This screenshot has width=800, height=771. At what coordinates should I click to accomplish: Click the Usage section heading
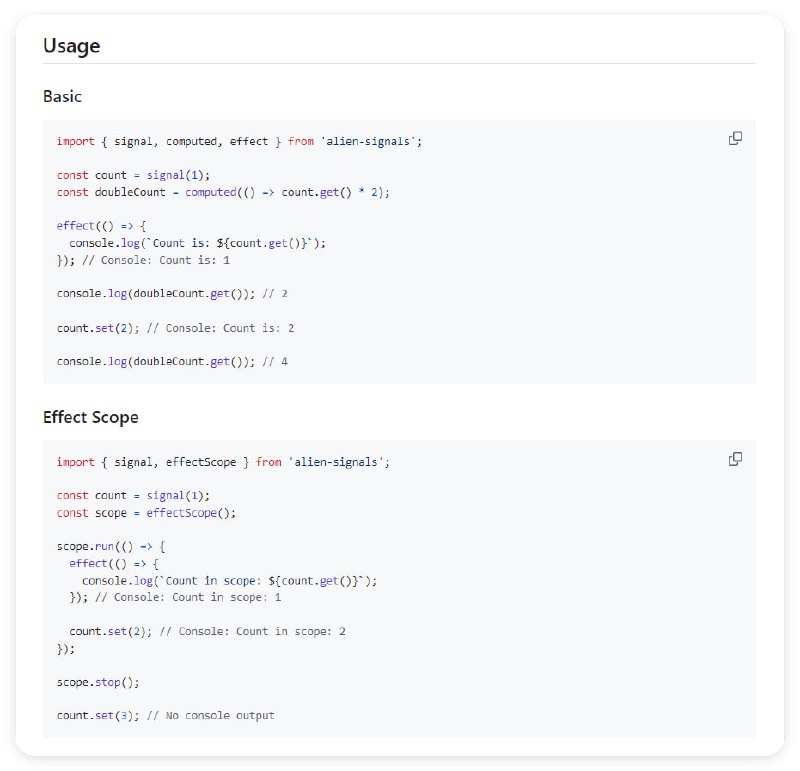click(x=71, y=45)
